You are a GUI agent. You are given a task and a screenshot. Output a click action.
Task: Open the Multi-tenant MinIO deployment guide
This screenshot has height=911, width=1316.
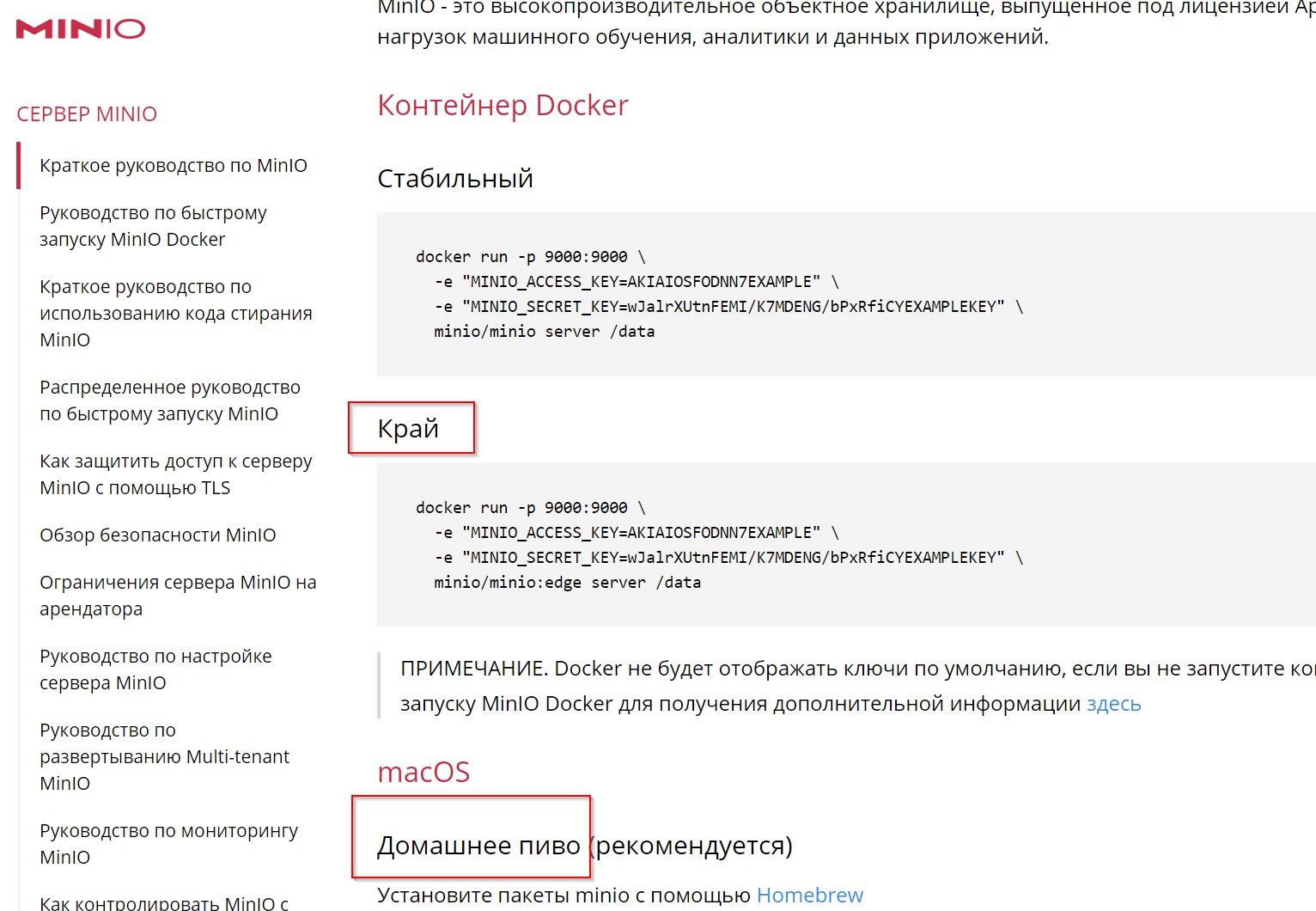click(x=165, y=756)
